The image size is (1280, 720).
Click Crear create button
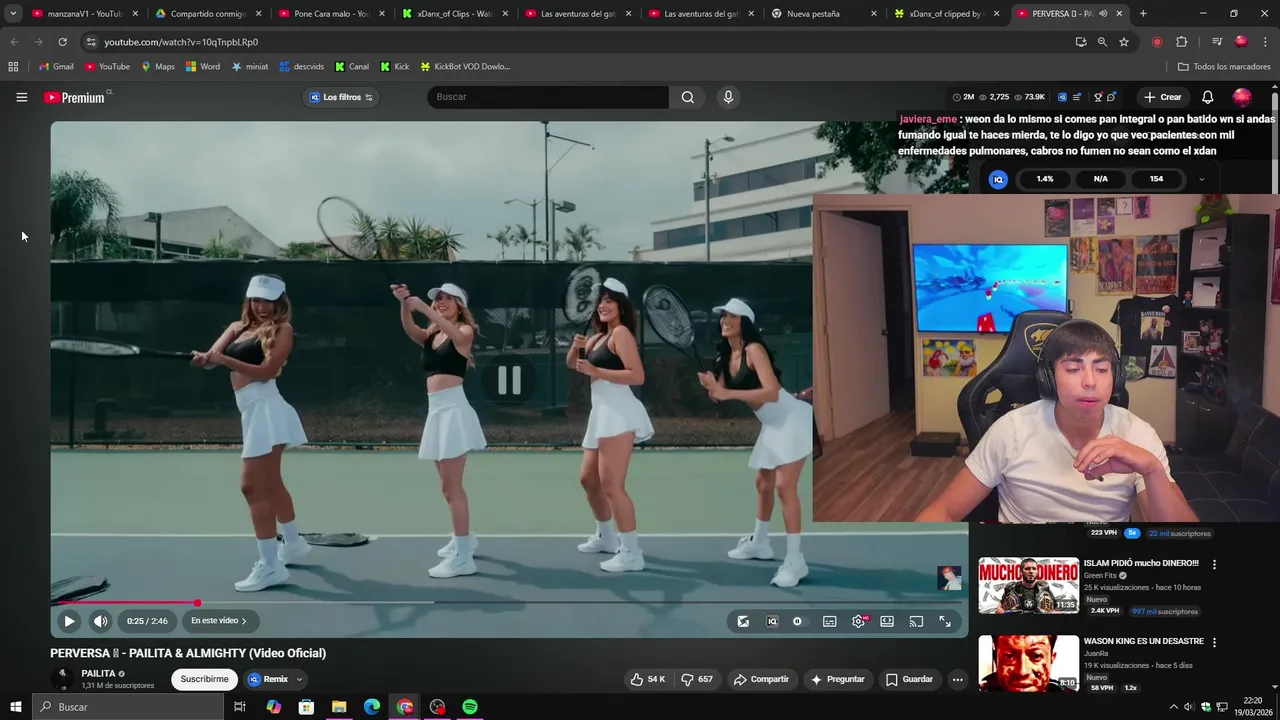click(x=1163, y=97)
